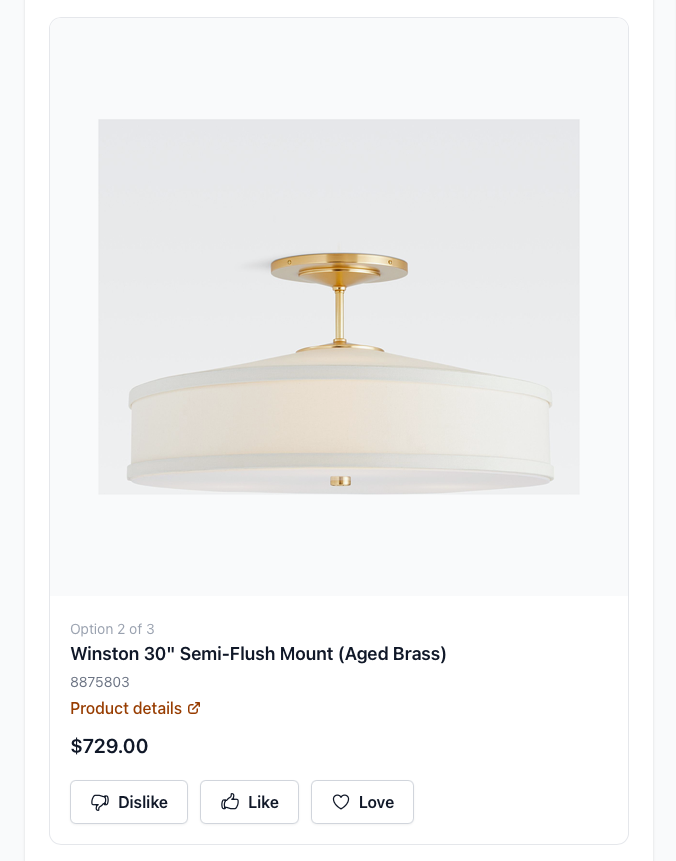Rate the Winston fixture using Like text
Screen dimensions: 676x861
[x=263, y=802]
